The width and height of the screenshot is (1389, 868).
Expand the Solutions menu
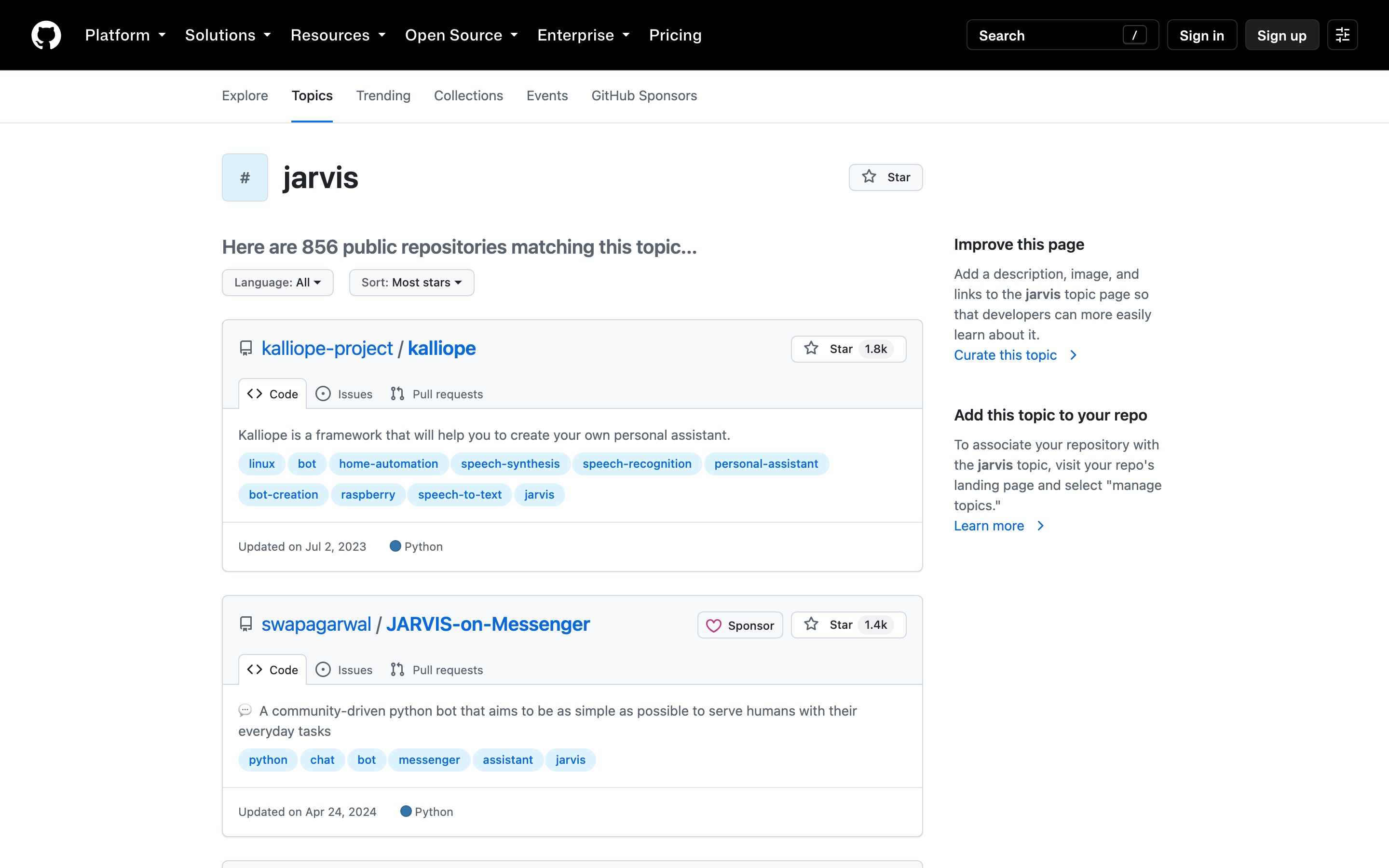click(228, 35)
